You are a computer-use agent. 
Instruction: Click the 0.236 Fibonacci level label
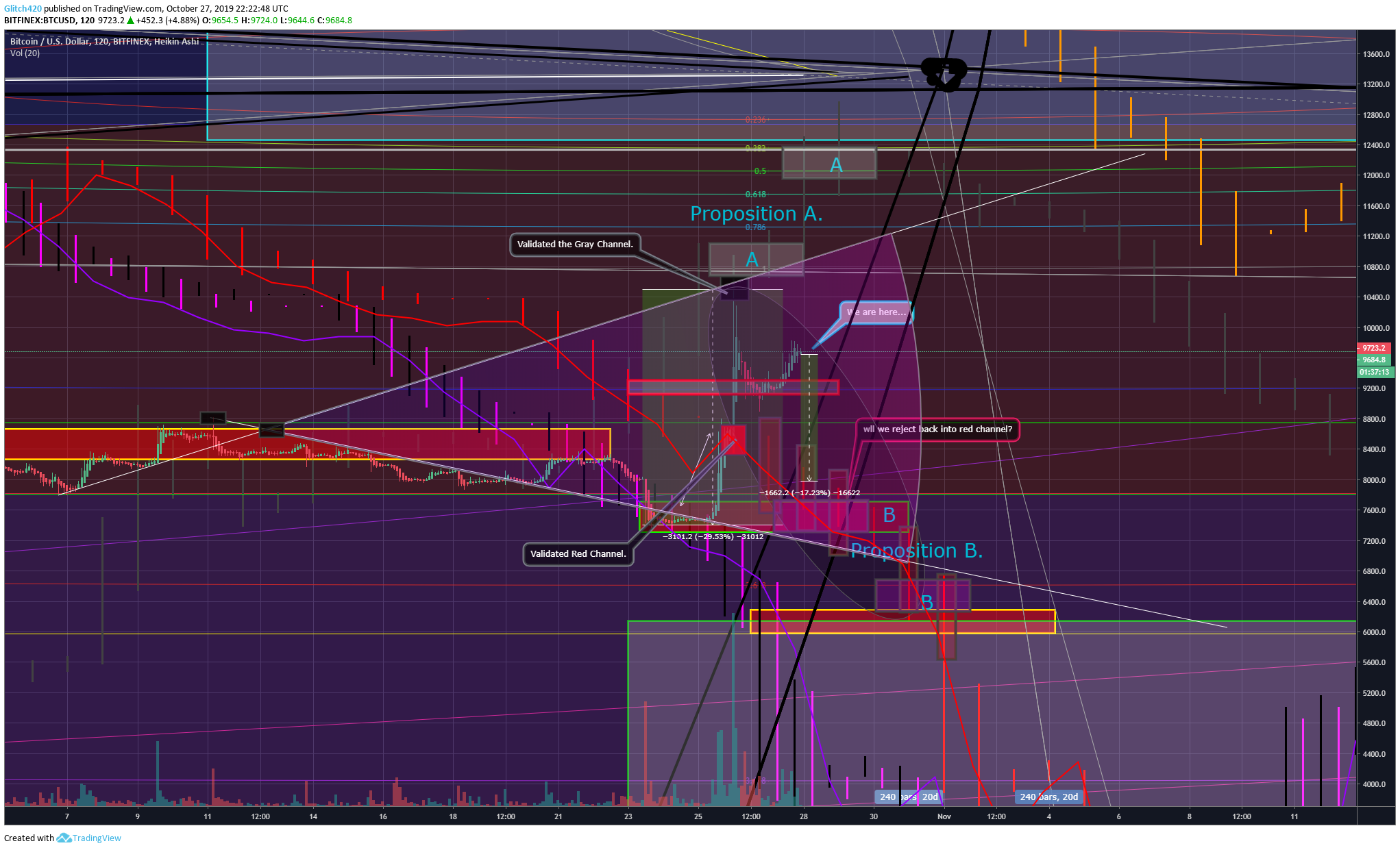(755, 120)
